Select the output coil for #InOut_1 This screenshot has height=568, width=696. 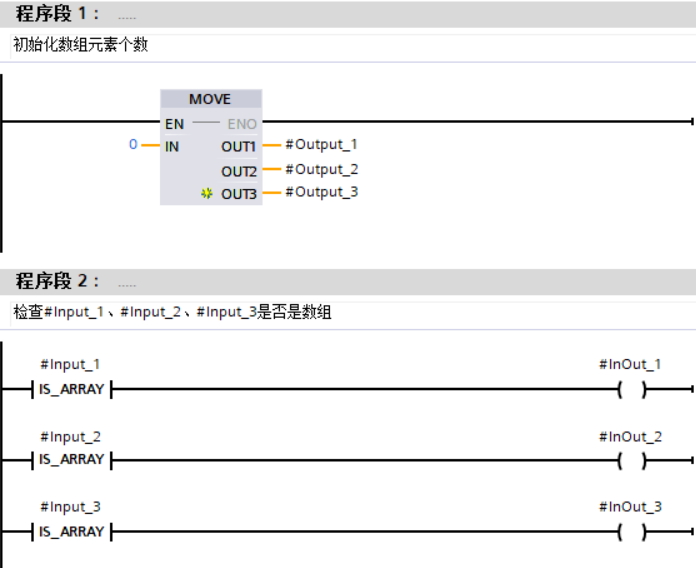[x=632, y=390]
